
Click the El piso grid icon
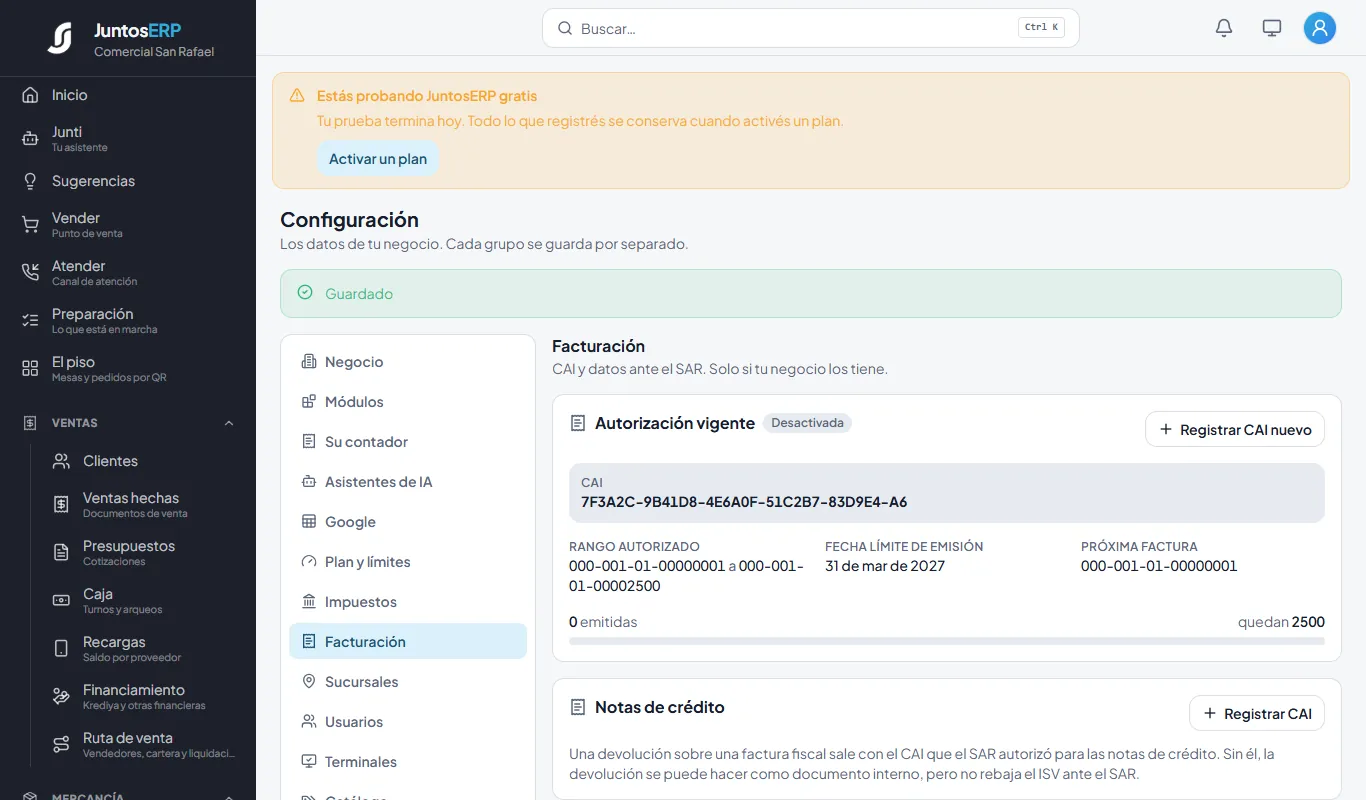(x=30, y=369)
